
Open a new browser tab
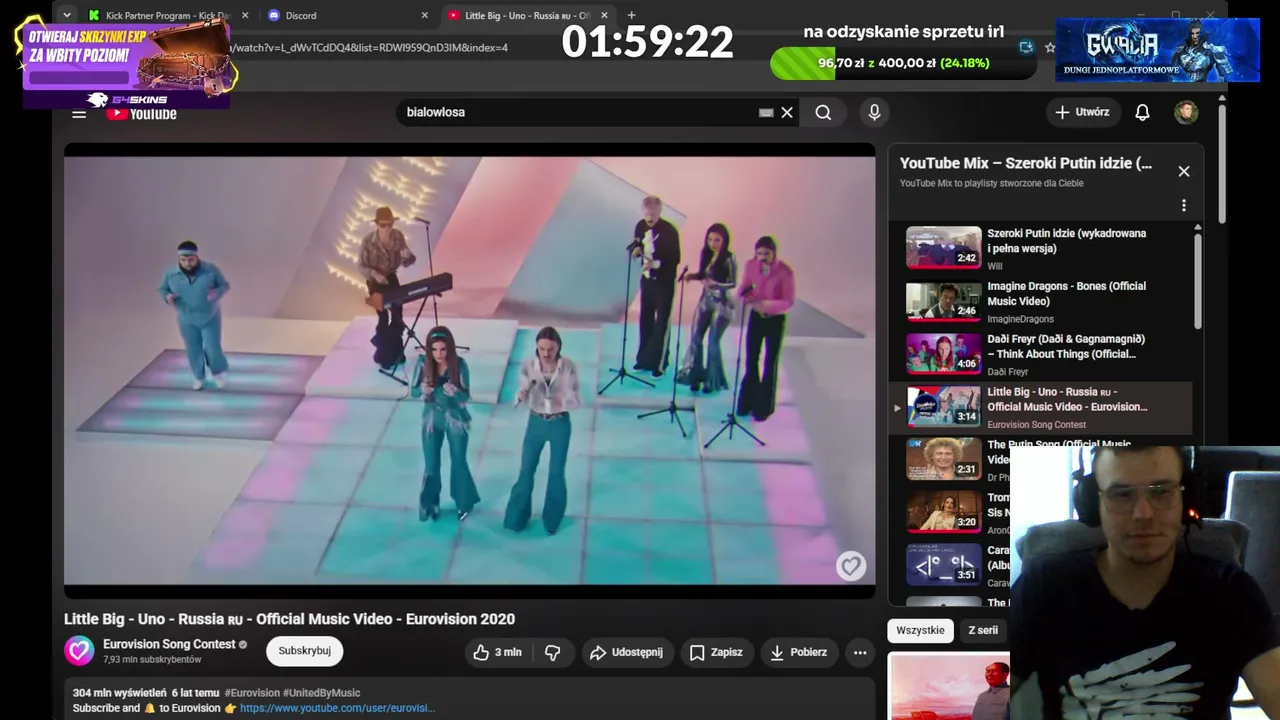click(631, 15)
